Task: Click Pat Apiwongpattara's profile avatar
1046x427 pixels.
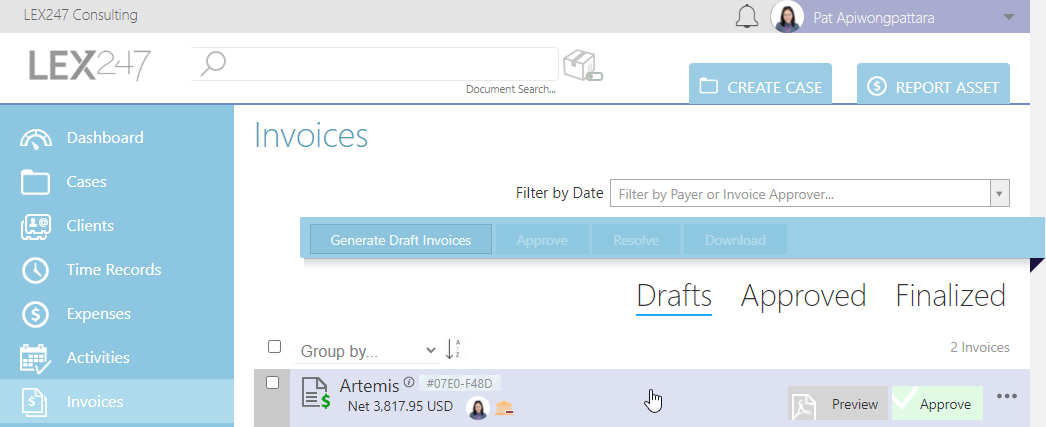Action: 787,17
